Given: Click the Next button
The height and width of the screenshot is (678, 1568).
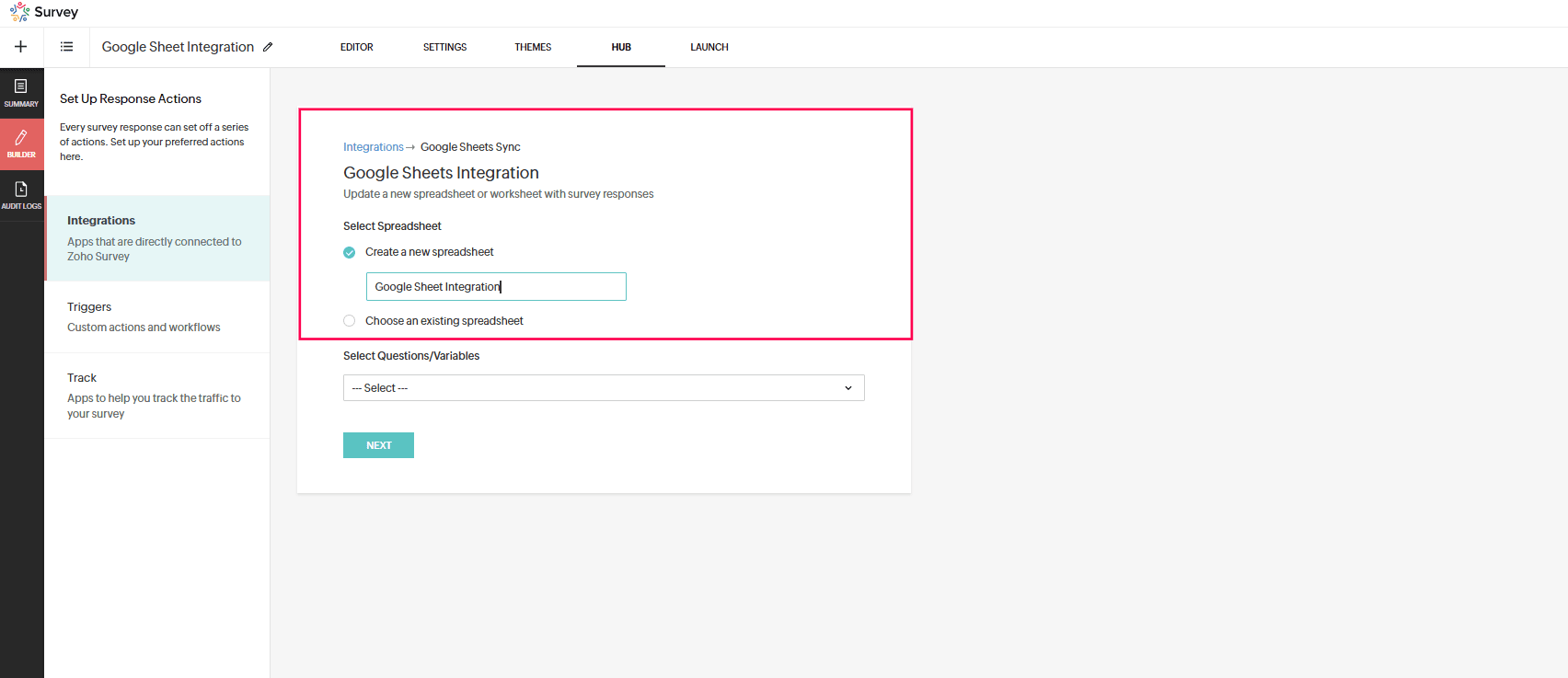Looking at the screenshot, I should point(378,445).
